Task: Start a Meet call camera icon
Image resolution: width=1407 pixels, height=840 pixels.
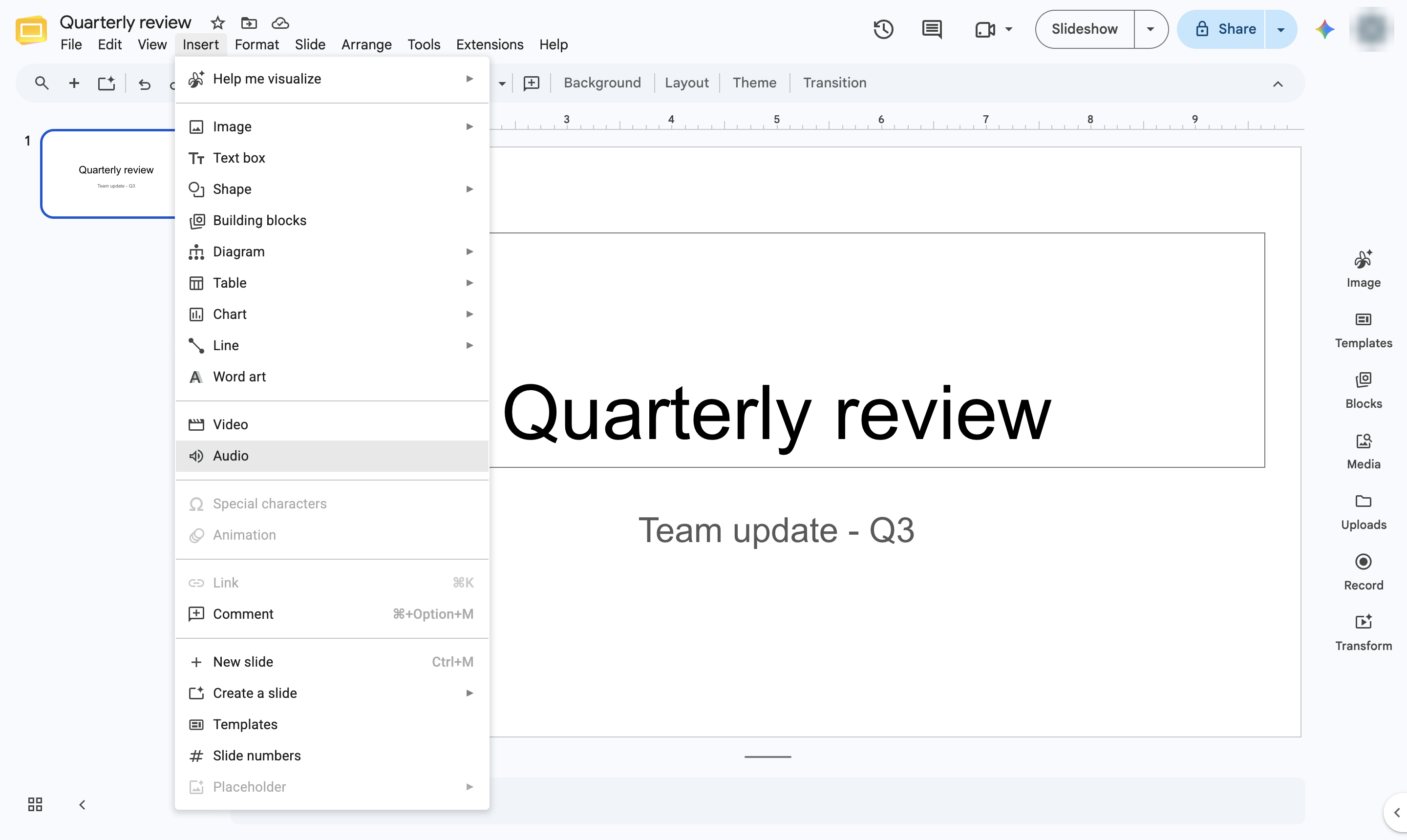Action: pyautogui.click(x=985, y=29)
